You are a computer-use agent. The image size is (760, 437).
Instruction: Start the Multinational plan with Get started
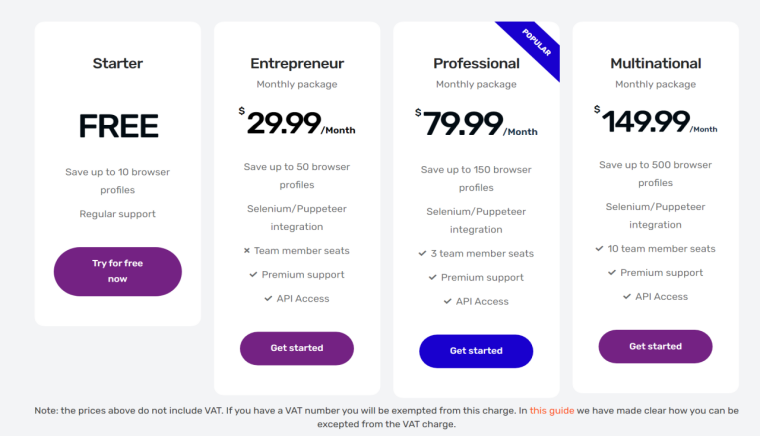(655, 346)
